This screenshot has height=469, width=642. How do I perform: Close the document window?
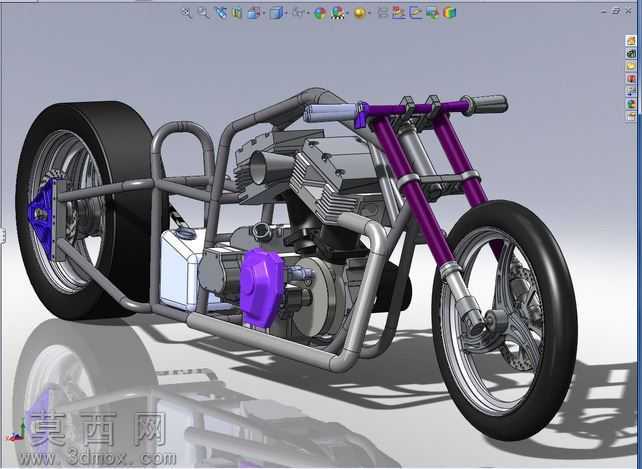point(628,11)
